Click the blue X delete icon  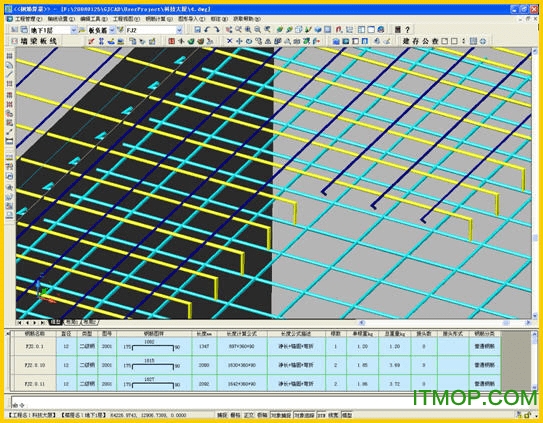click(229, 41)
